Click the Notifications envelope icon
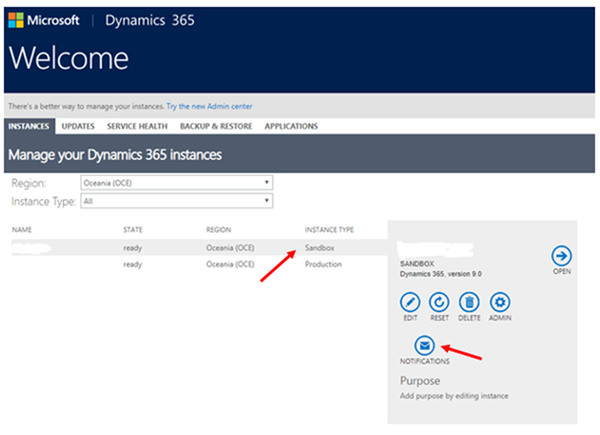 [424, 345]
